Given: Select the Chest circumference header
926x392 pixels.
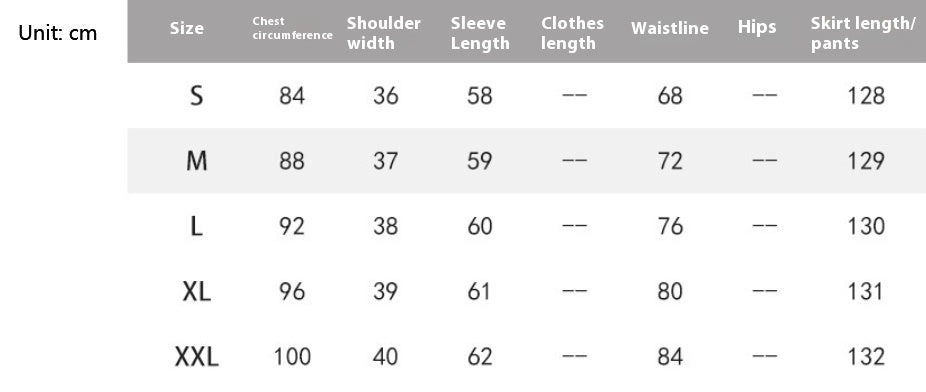Looking at the screenshot, I should [x=292, y=28].
